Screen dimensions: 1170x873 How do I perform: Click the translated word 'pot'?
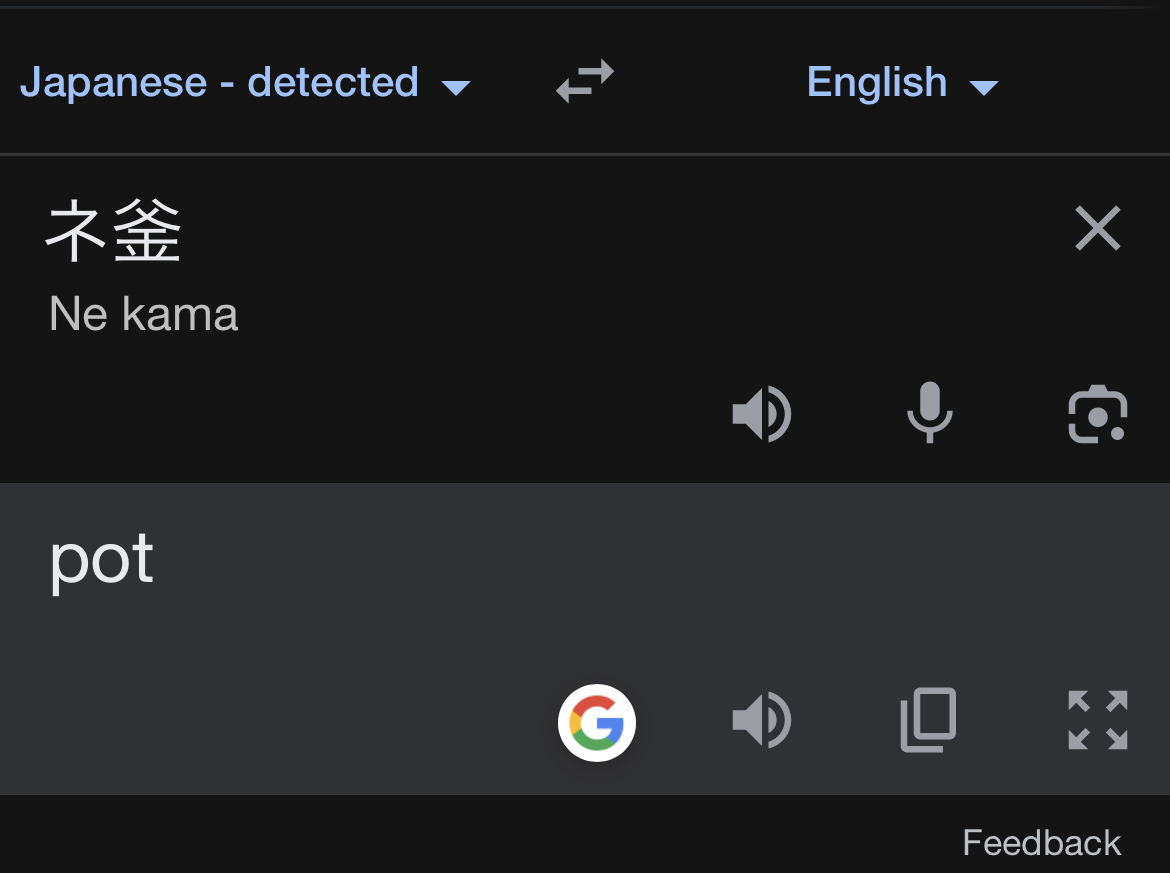point(102,560)
